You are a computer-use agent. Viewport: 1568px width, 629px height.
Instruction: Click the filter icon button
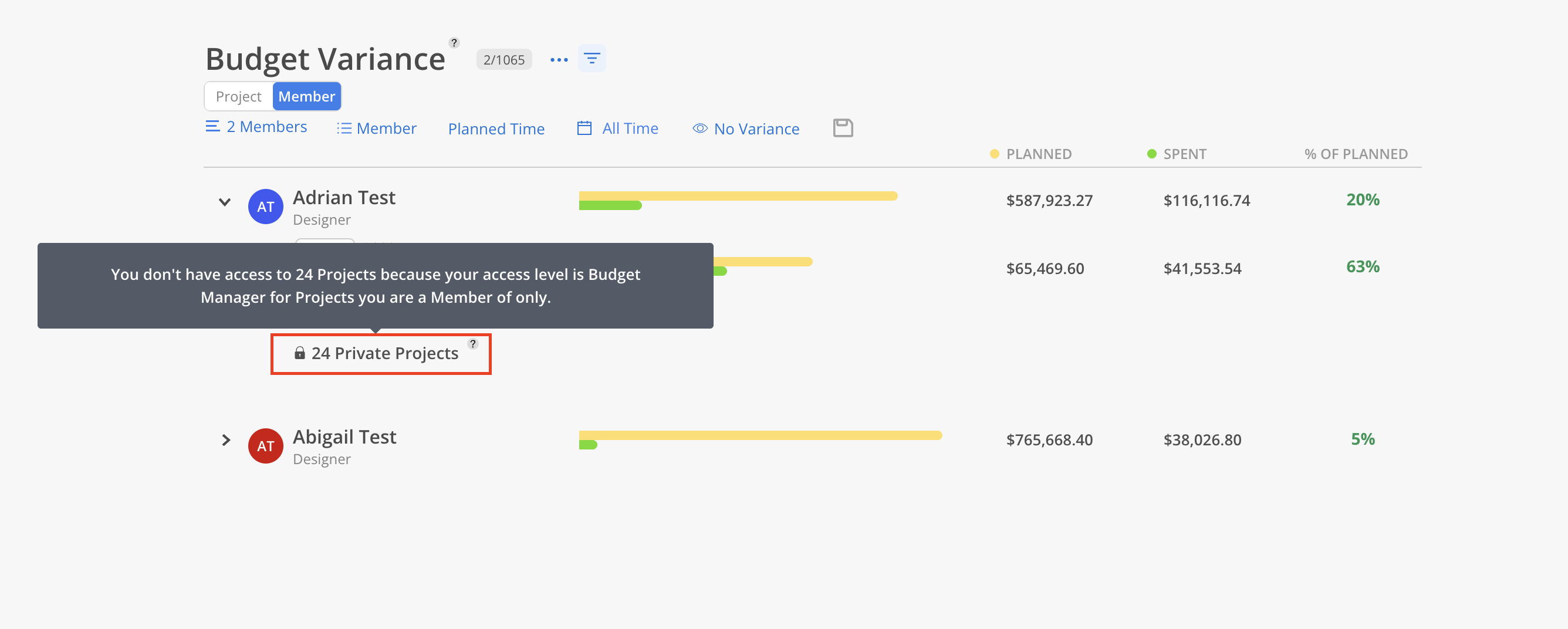click(592, 59)
